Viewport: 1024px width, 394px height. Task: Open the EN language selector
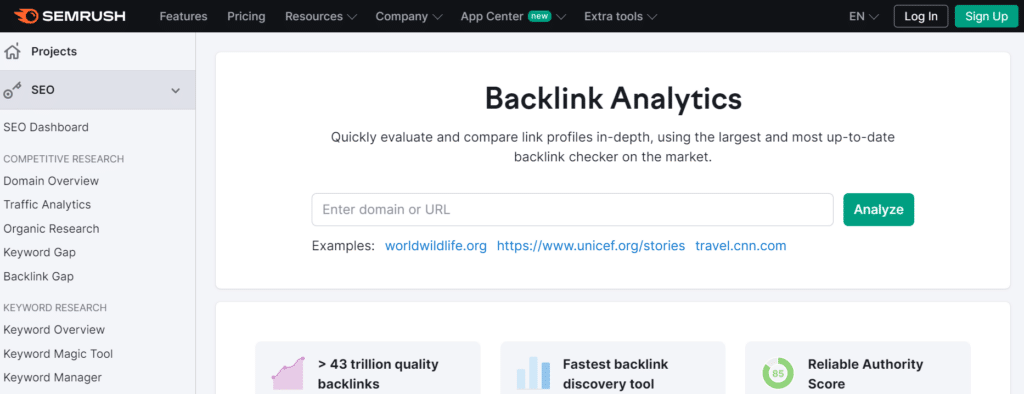[x=863, y=16]
